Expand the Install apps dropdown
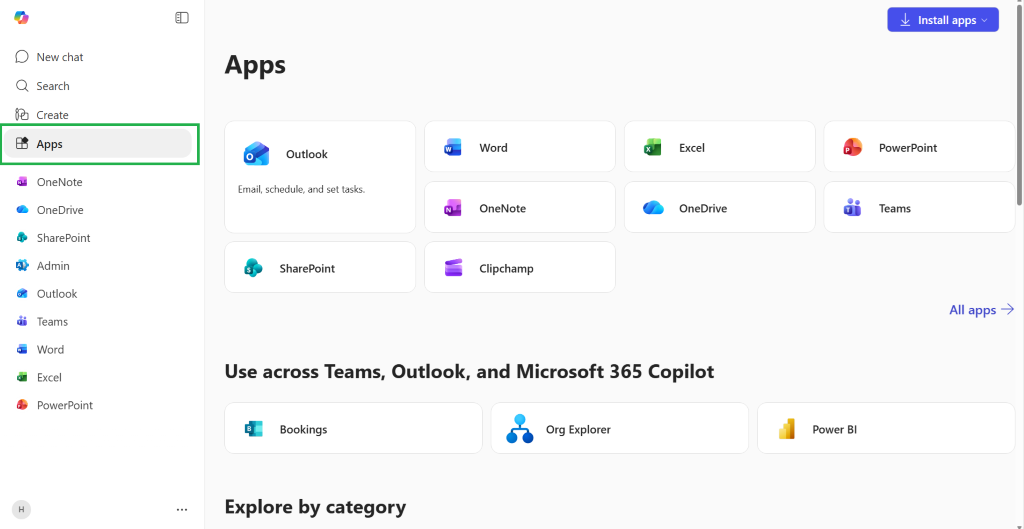 pos(942,20)
